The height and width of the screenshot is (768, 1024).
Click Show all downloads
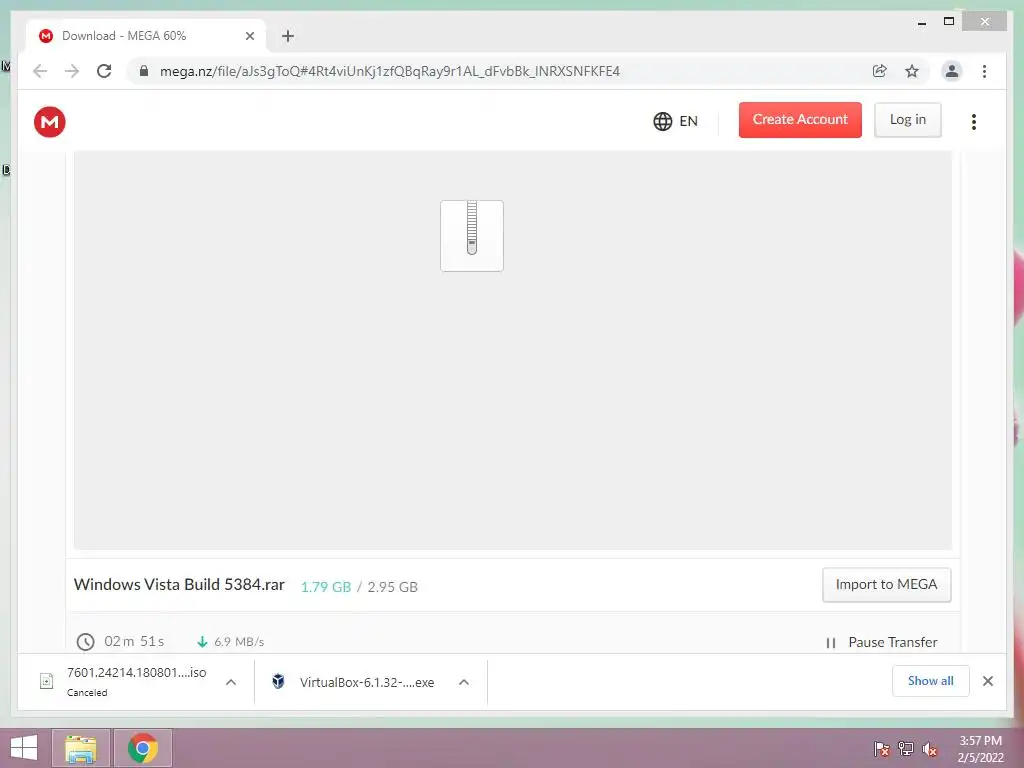(x=931, y=681)
